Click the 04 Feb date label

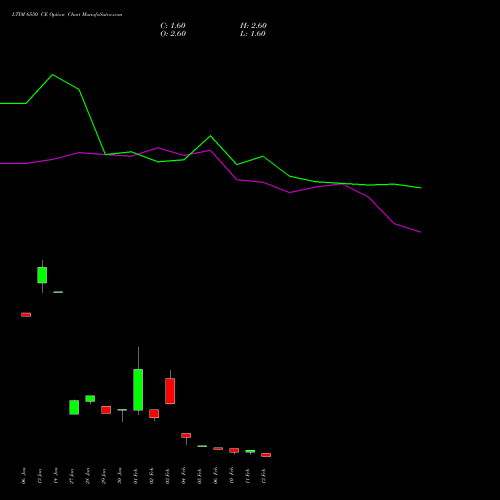[x=184, y=476]
